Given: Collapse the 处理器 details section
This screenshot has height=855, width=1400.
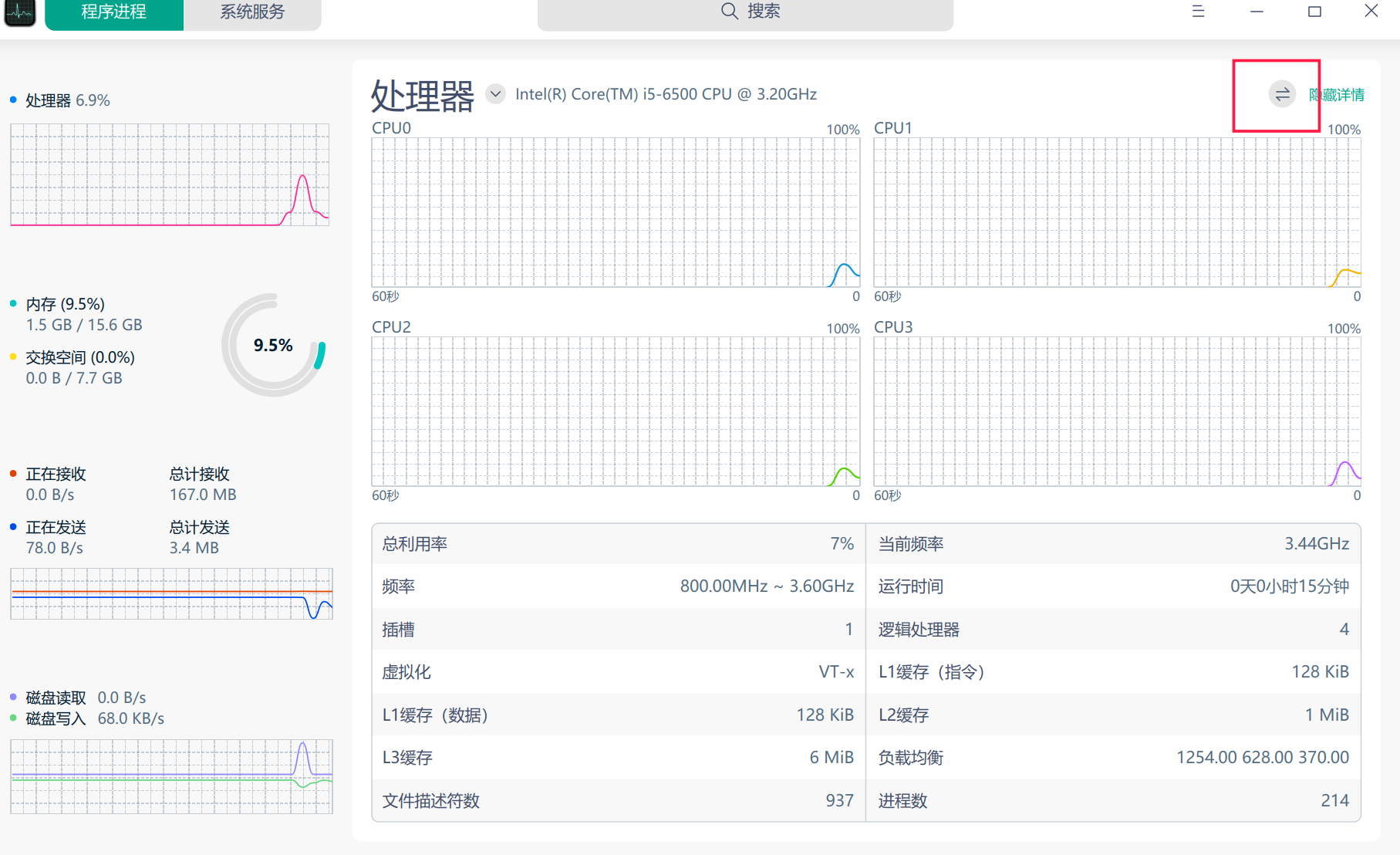Looking at the screenshot, I should [1336, 94].
